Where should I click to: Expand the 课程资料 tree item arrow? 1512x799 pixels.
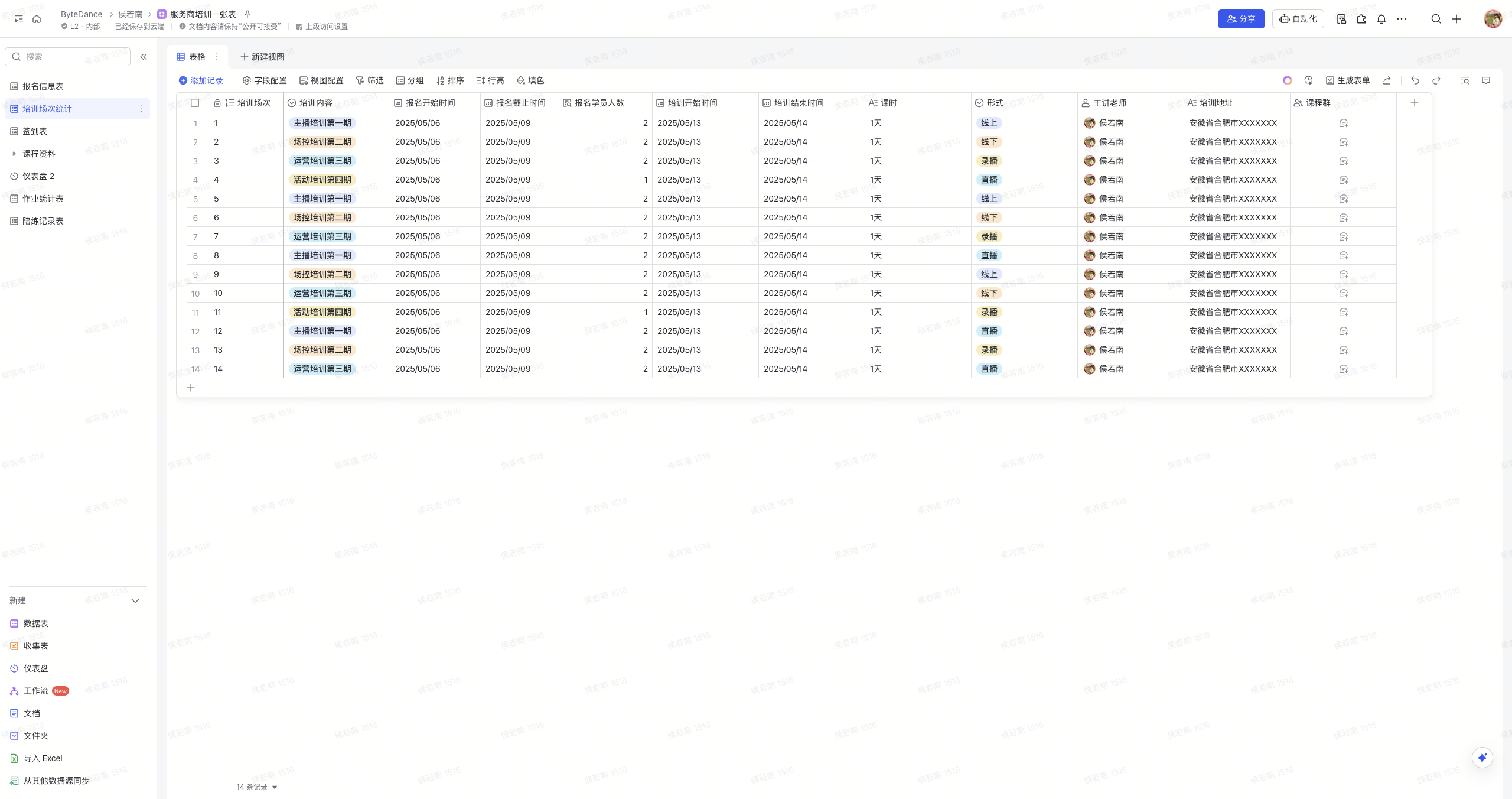click(x=14, y=154)
